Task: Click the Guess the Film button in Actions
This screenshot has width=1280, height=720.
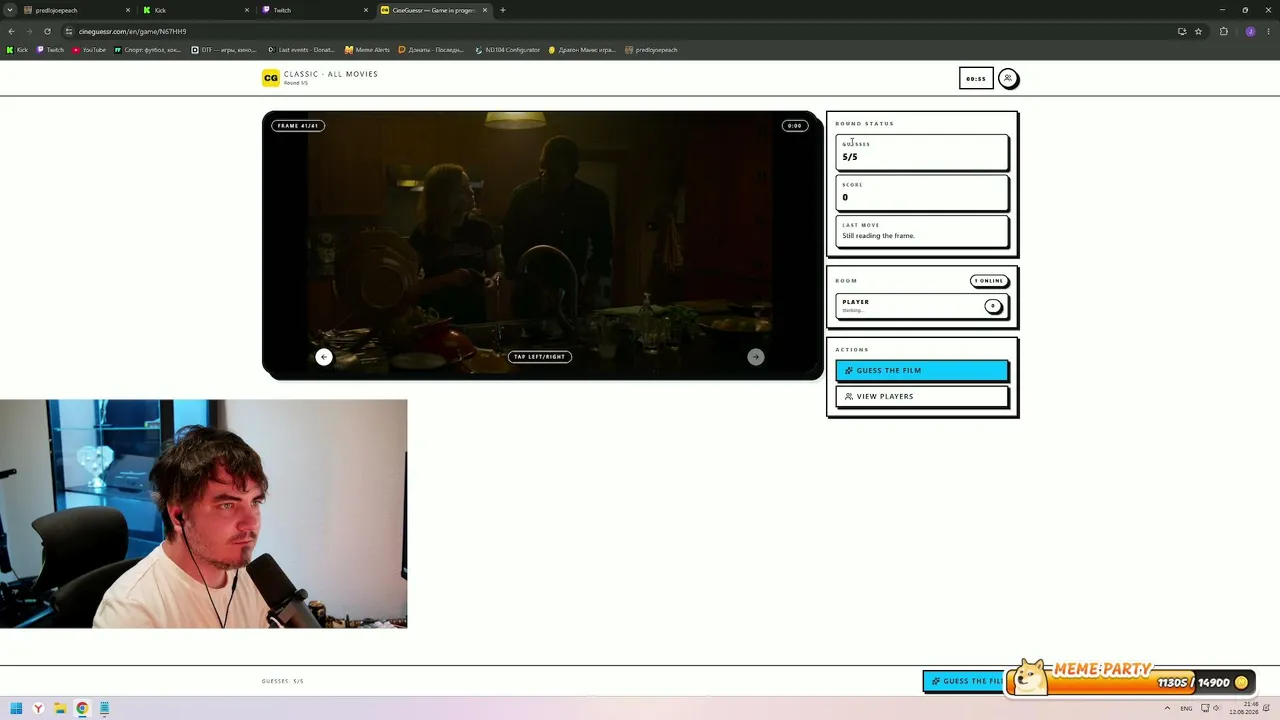Action: (922, 371)
